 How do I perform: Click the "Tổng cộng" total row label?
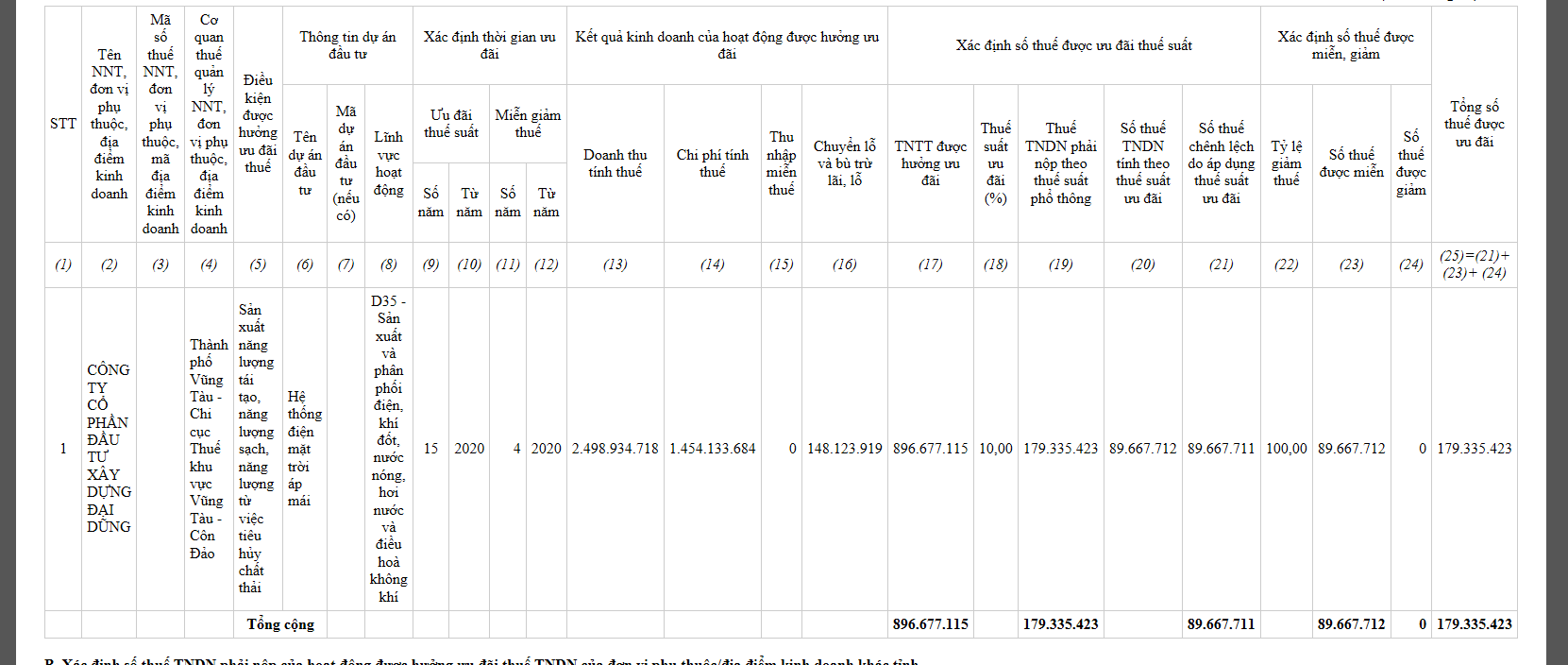point(280,624)
